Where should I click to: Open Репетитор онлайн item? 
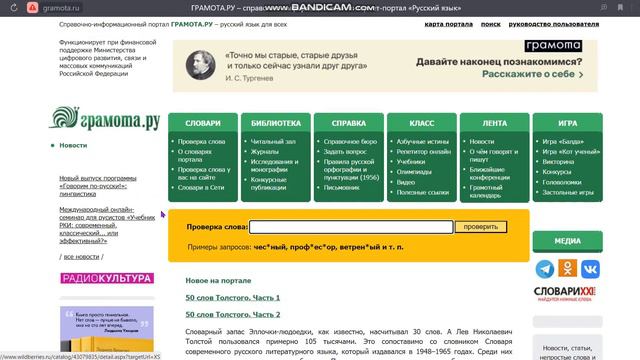pyautogui.click(x=424, y=152)
